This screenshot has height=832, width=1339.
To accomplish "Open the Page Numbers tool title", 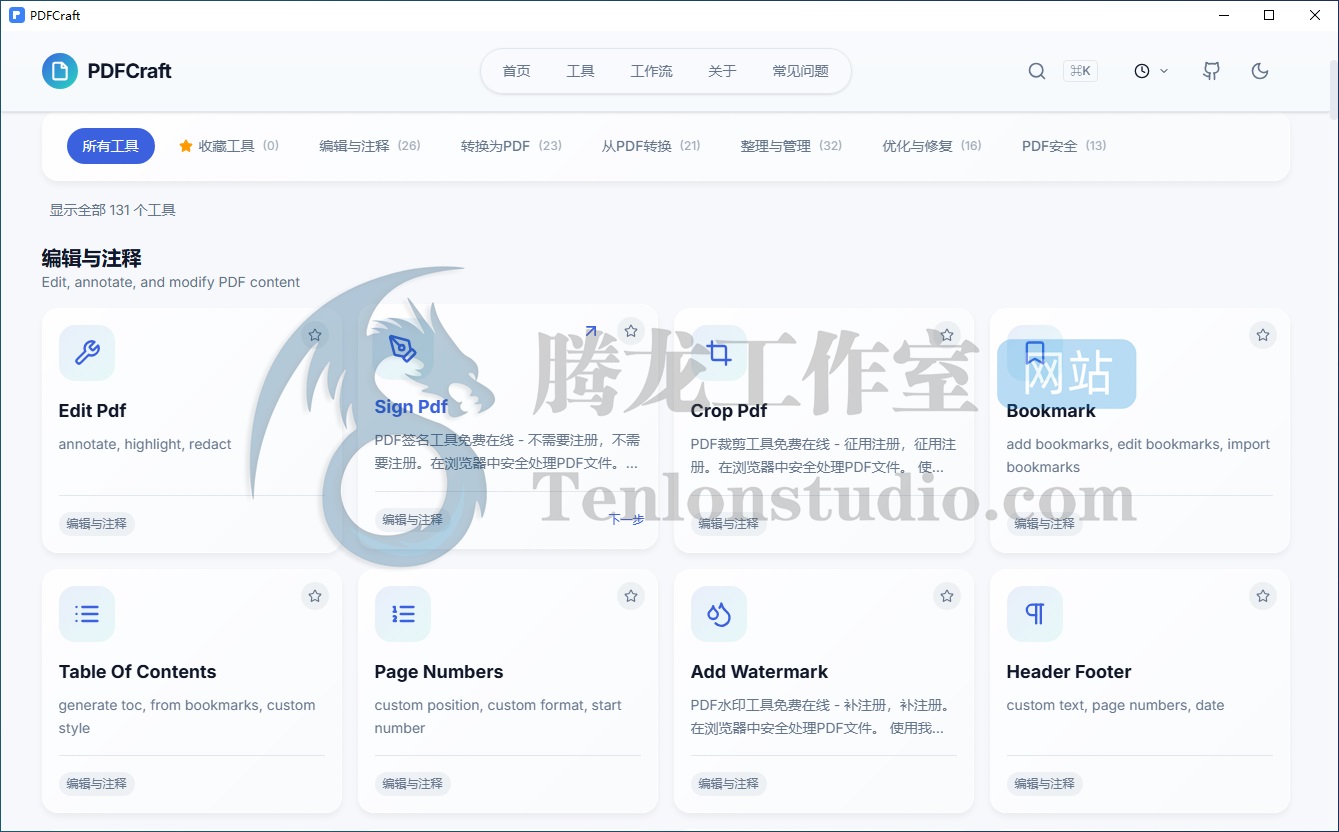I will (x=439, y=672).
